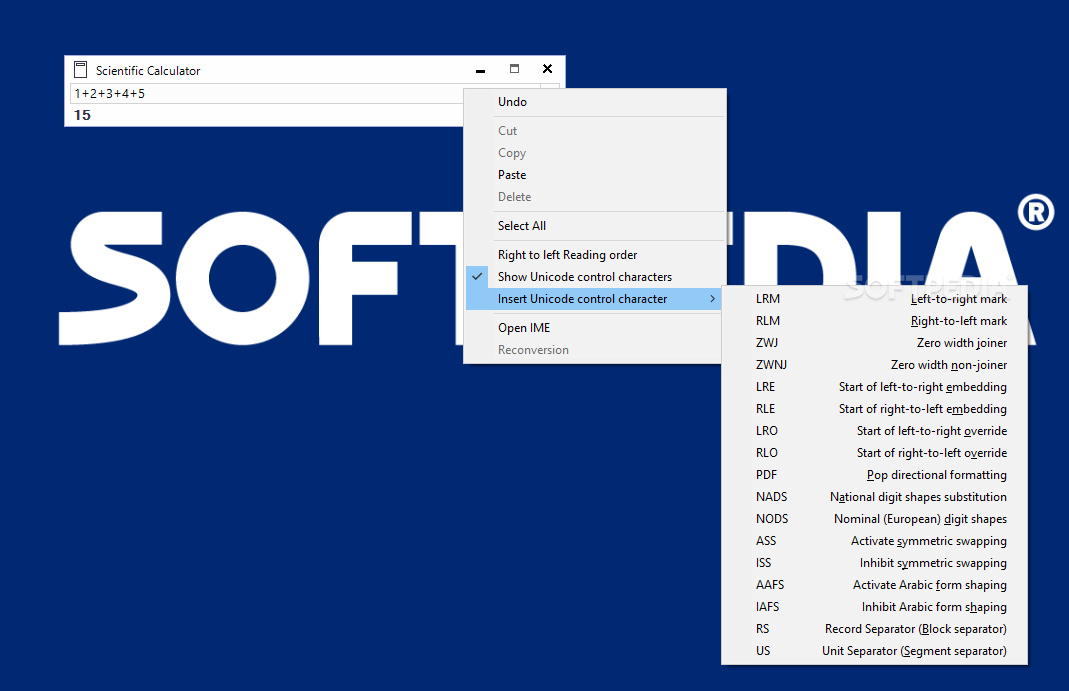Insert NADS National digit shapes substitution

(875, 497)
